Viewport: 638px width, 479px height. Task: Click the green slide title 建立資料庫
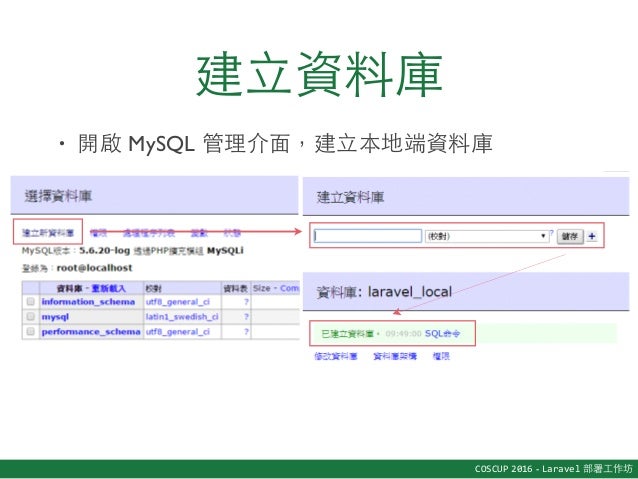pyautogui.click(x=319, y=74)
